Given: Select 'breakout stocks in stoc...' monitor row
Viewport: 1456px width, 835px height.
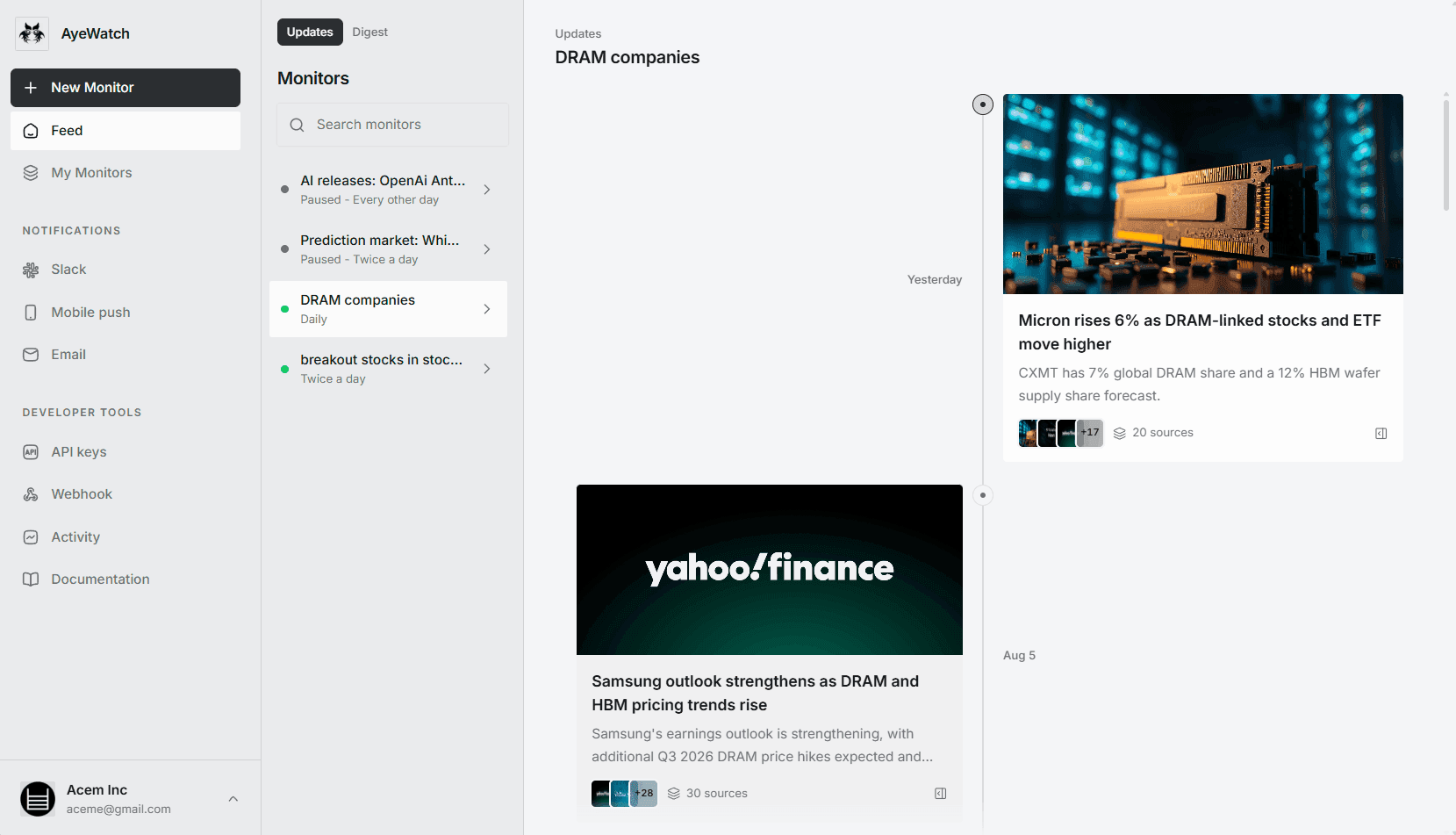Looking at the screenshot, I should [388, 369].
